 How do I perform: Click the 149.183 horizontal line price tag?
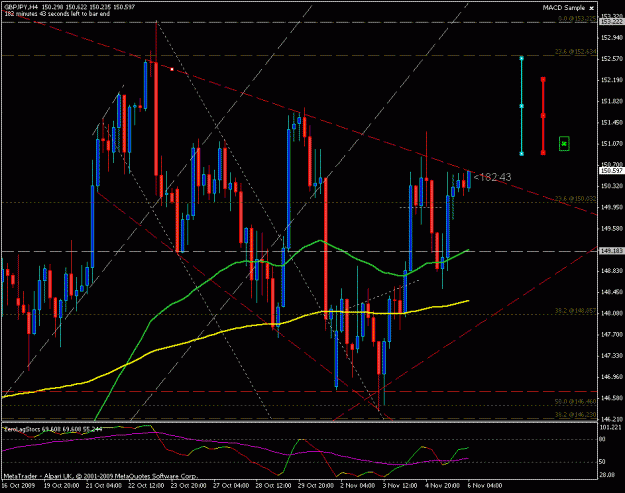coord(612,251)
